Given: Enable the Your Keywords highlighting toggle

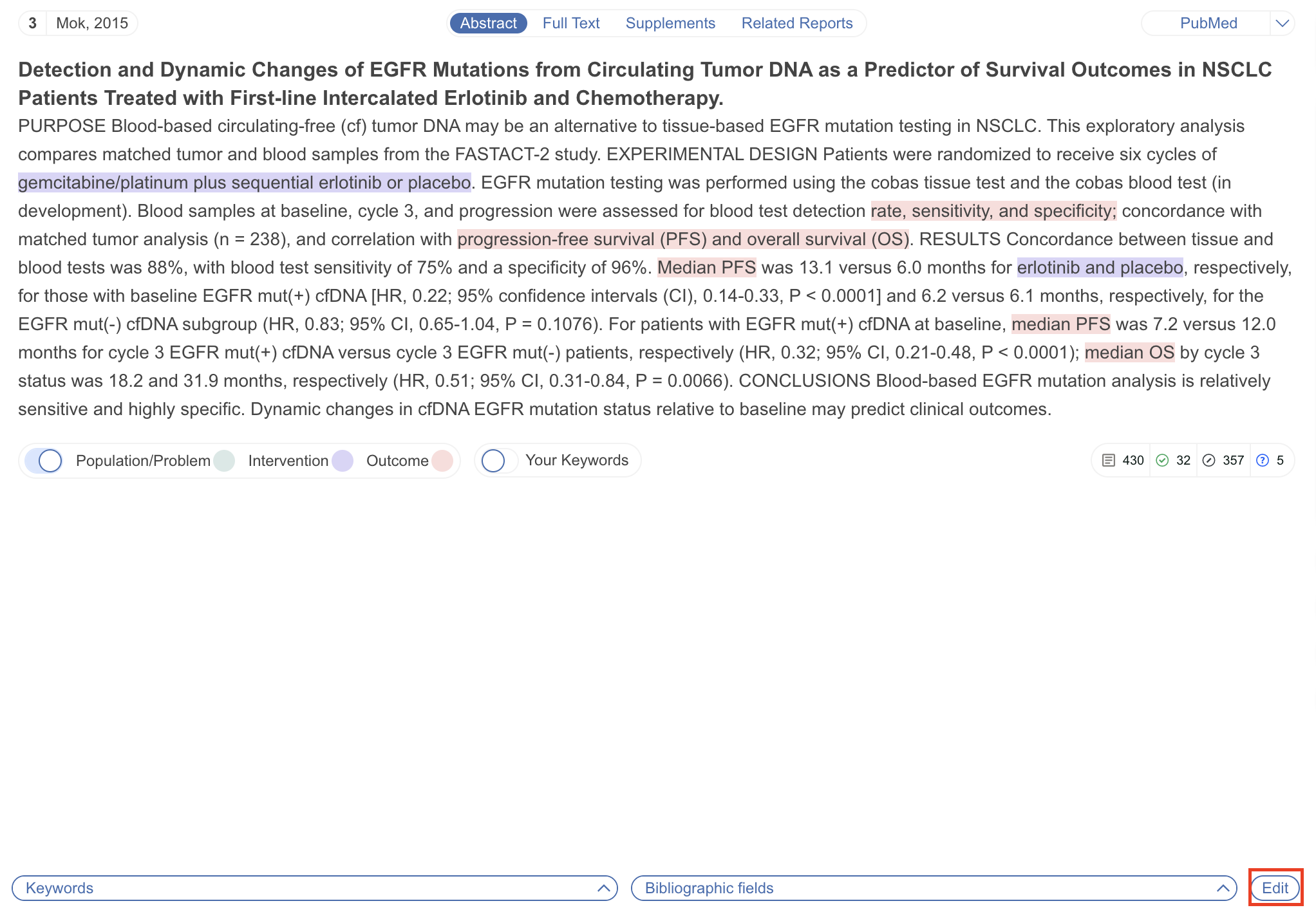Looking at the screenshot, I should click(x=494, y=460).
